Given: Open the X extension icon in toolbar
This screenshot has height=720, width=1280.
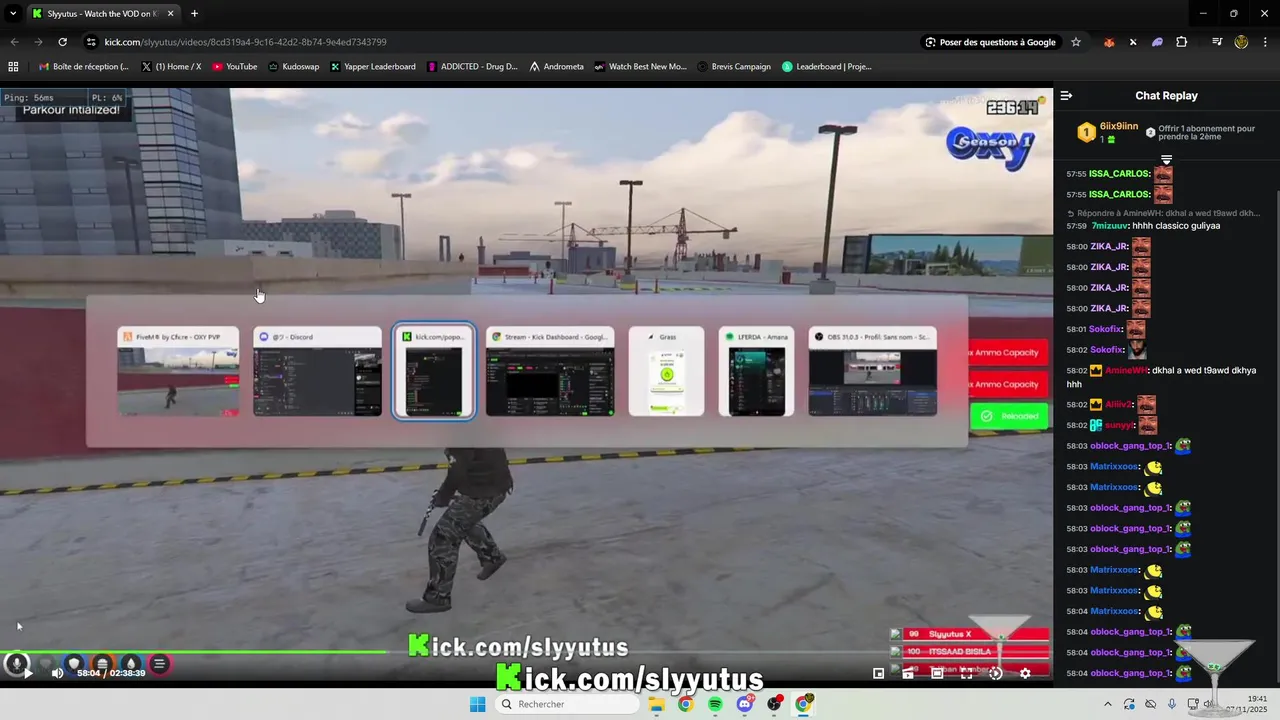Looking at the screenshot, I should (x=1133, y=42).
